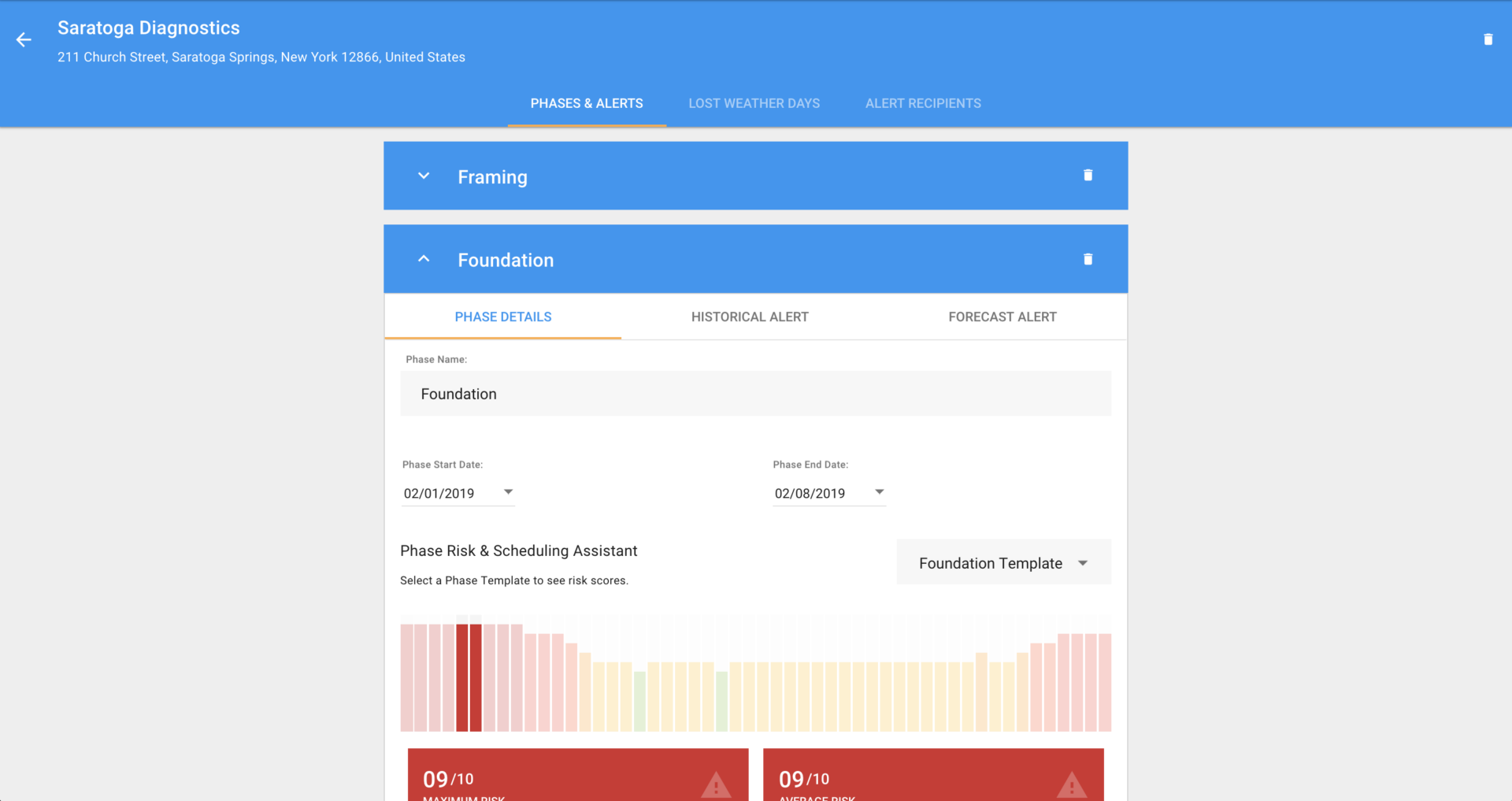Viewport: 1512px width, 801px height.
Task: Select the Phases & Alerts tab
Action: (587, 103)
